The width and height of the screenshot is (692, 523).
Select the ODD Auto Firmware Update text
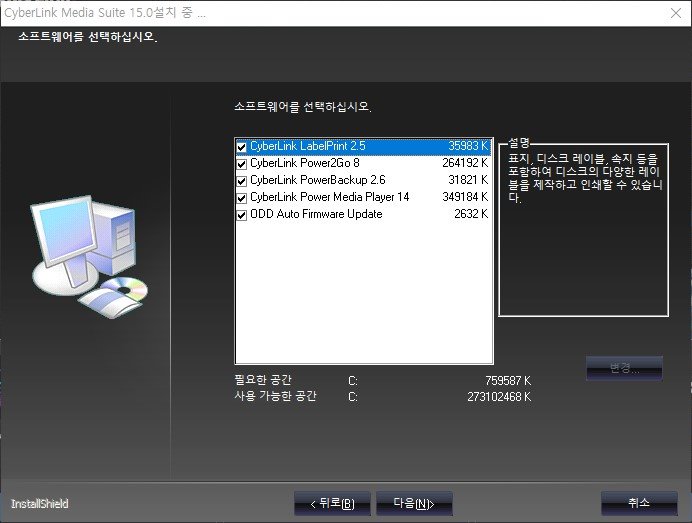[x=316, y=214]
